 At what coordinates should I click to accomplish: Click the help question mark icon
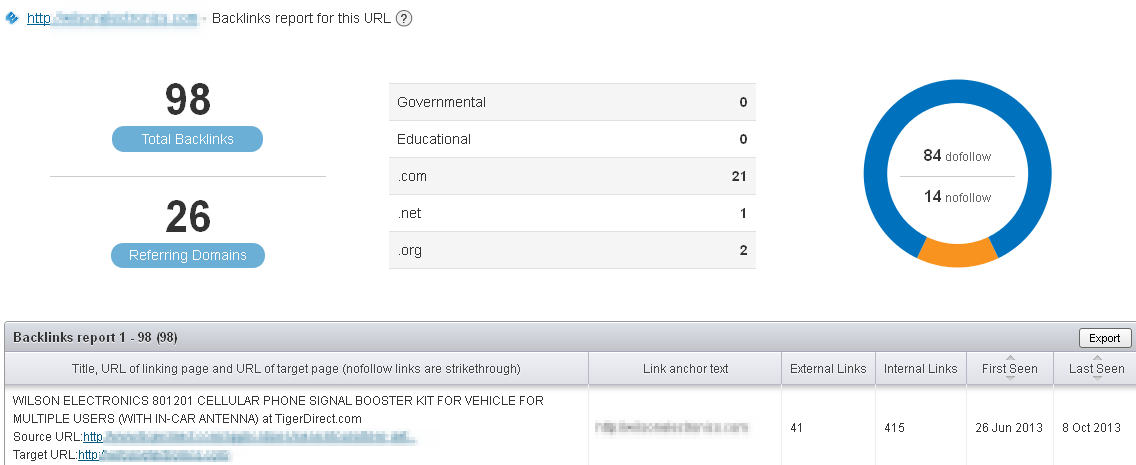point(404,18)
